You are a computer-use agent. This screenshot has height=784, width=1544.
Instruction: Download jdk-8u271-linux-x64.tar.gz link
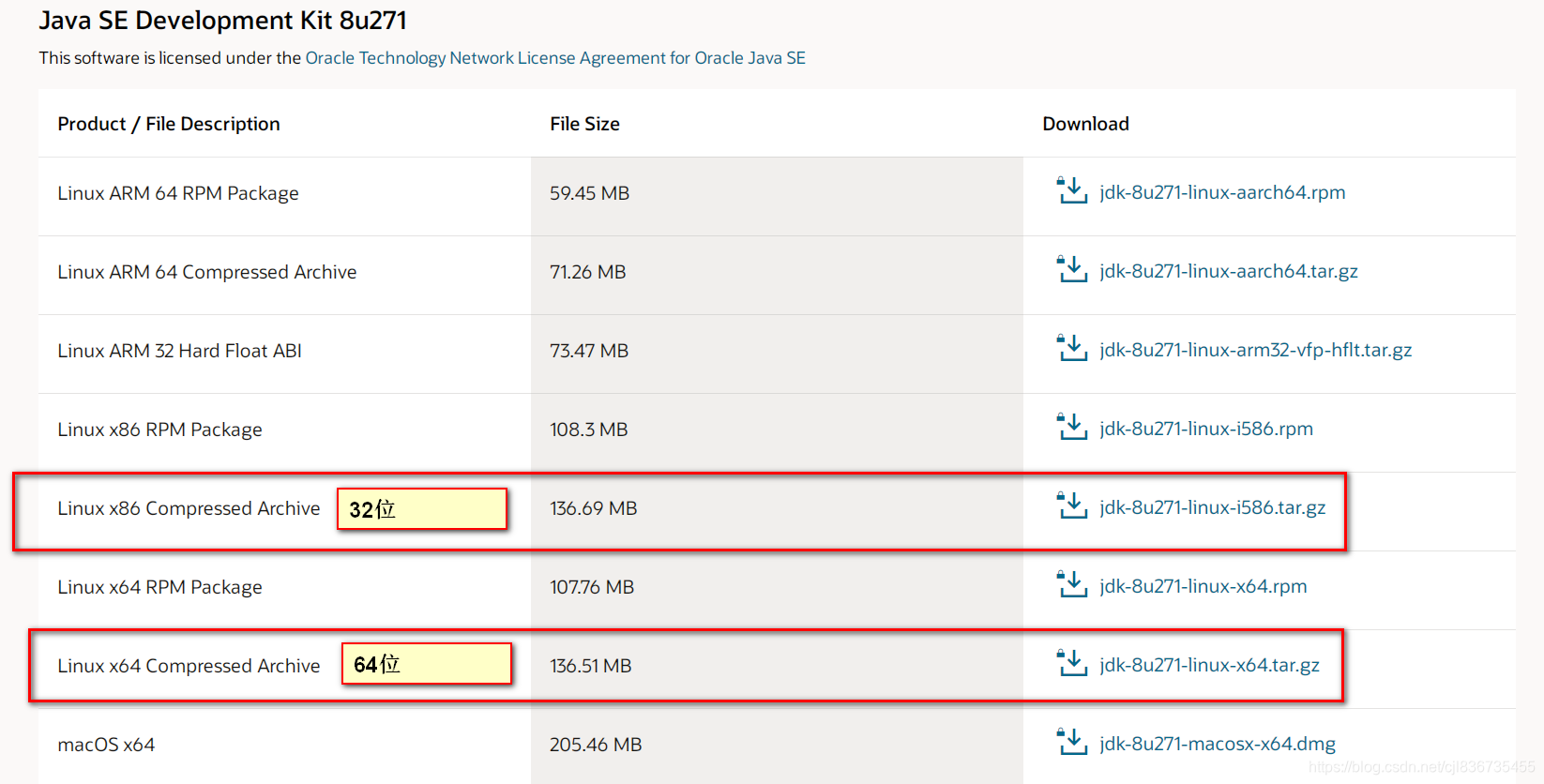1210,665
